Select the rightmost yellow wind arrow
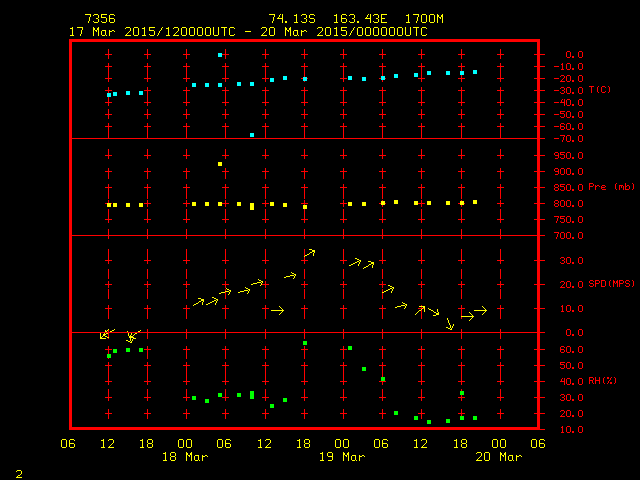 479,311
